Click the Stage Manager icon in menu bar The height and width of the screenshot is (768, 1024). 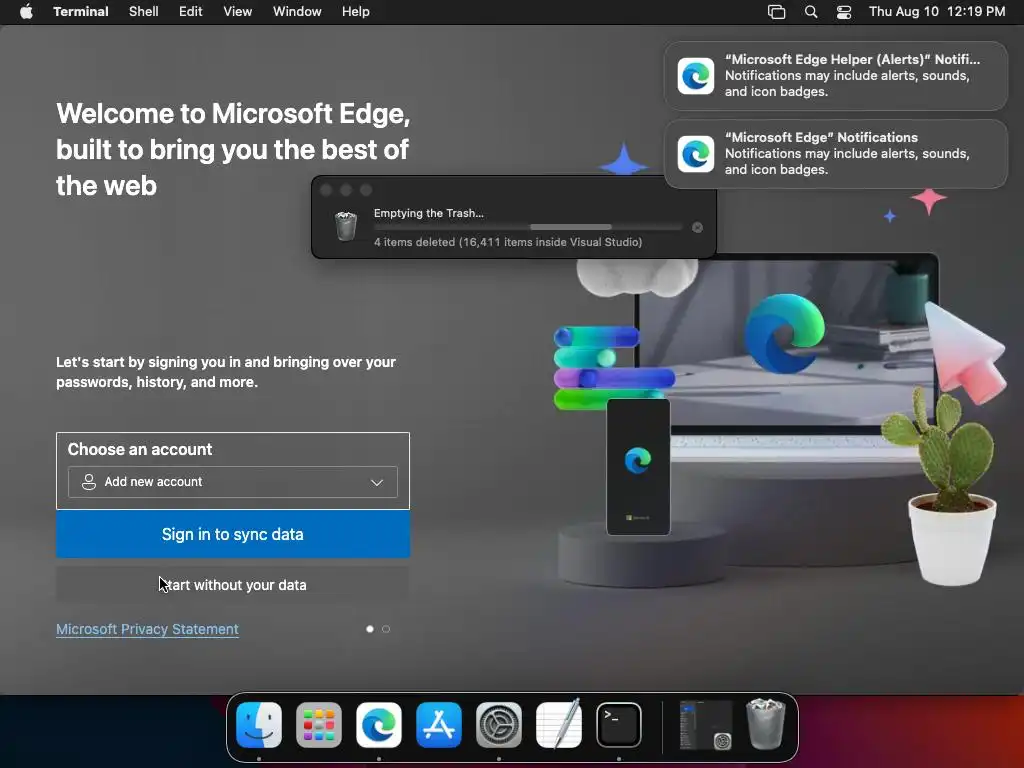coord(776,12)
